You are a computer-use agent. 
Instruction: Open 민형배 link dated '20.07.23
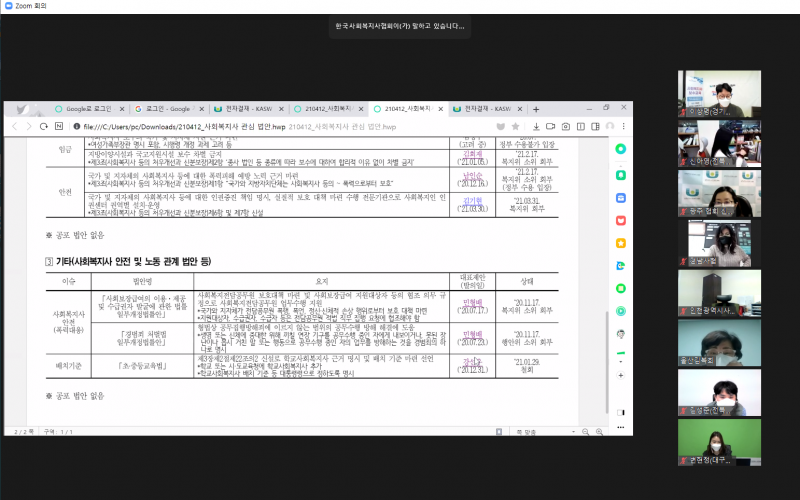point(472,335)
